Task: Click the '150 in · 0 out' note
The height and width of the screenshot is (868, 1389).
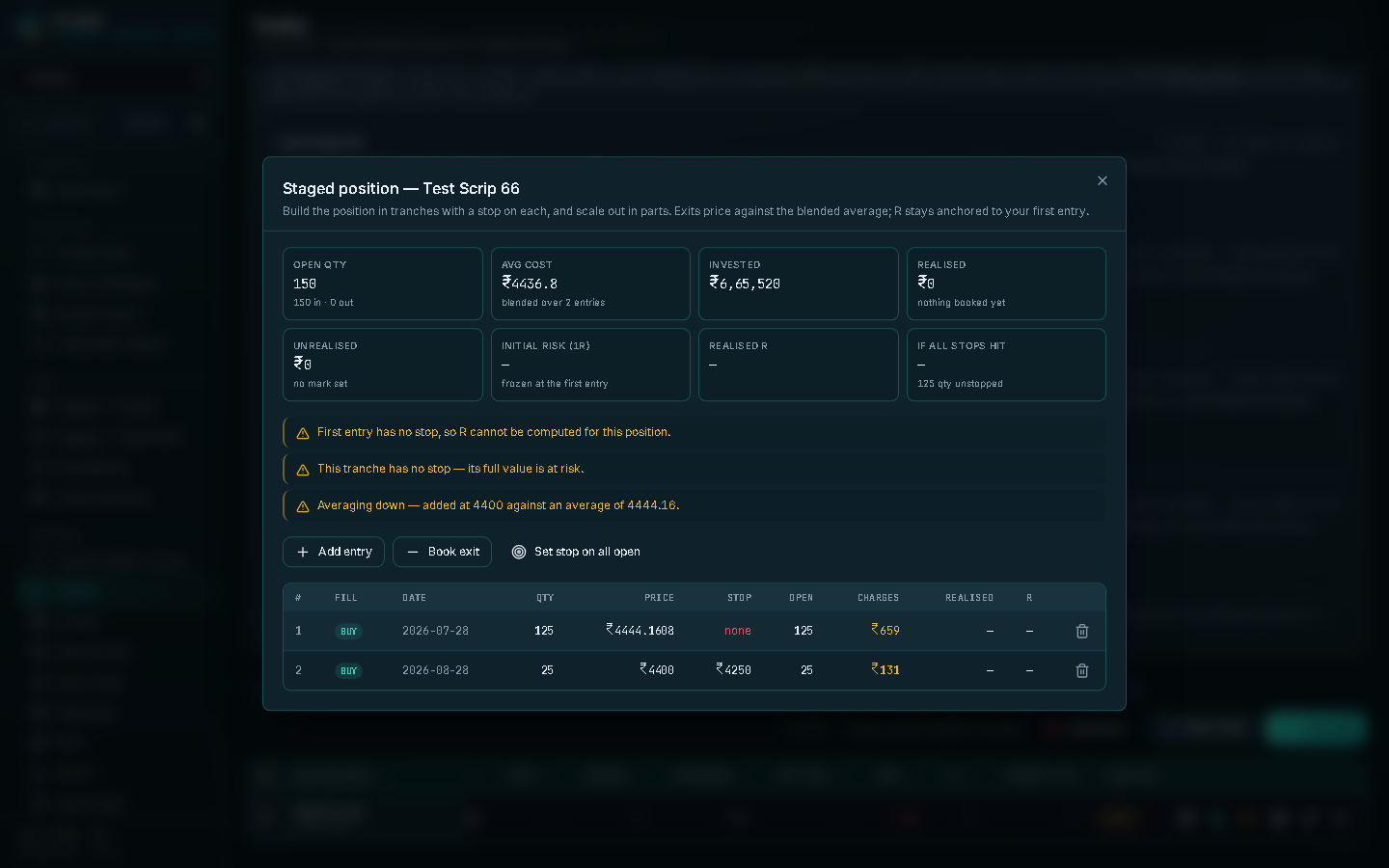Action: coord(323,303)
